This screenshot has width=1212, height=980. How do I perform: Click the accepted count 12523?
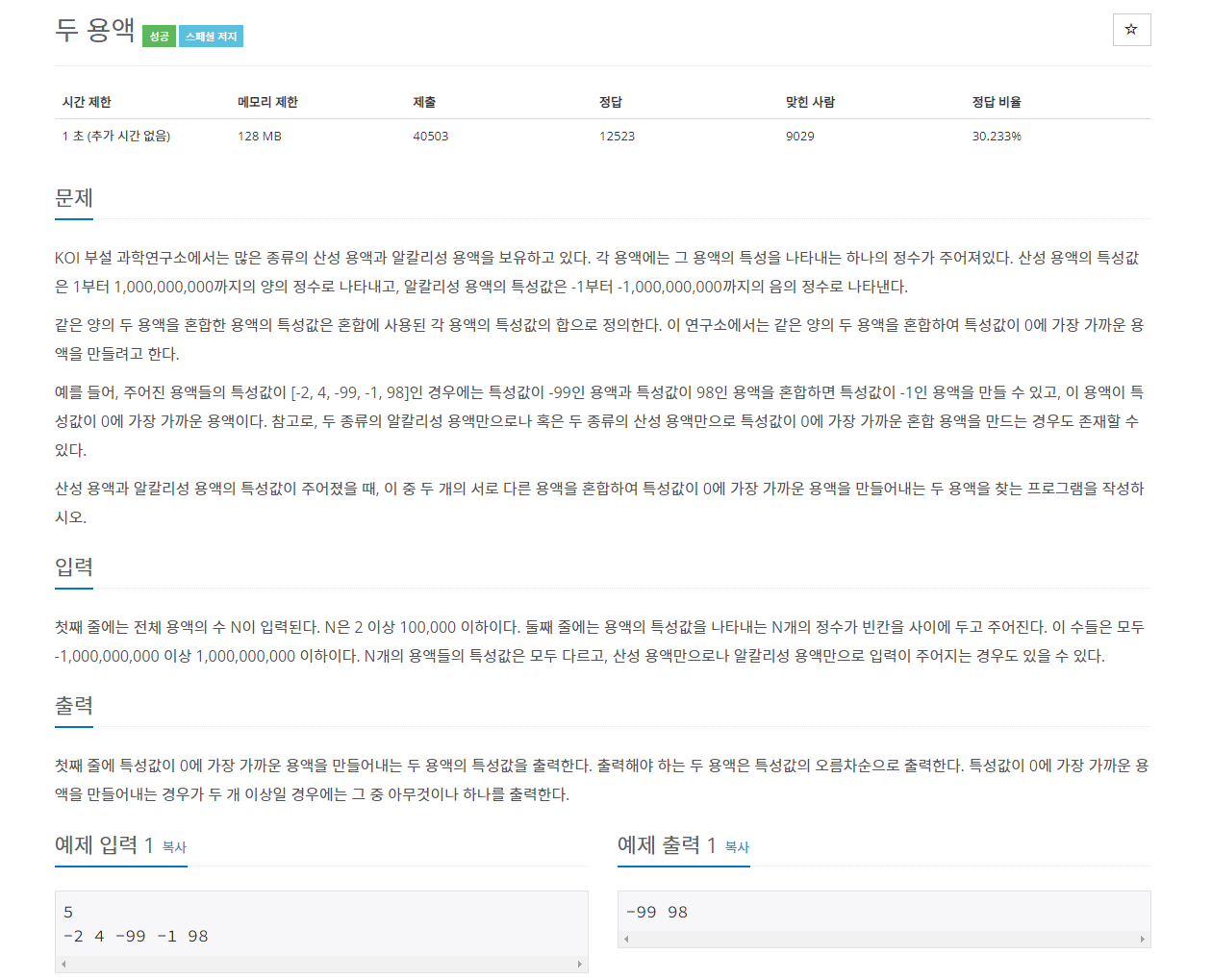point(617,137)
